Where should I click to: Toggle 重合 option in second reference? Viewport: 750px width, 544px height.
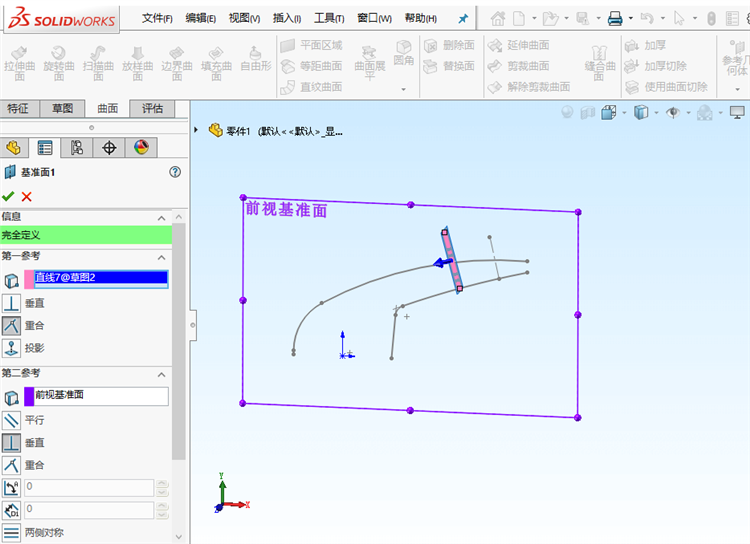pyautogui.click(x=11, y=465)
